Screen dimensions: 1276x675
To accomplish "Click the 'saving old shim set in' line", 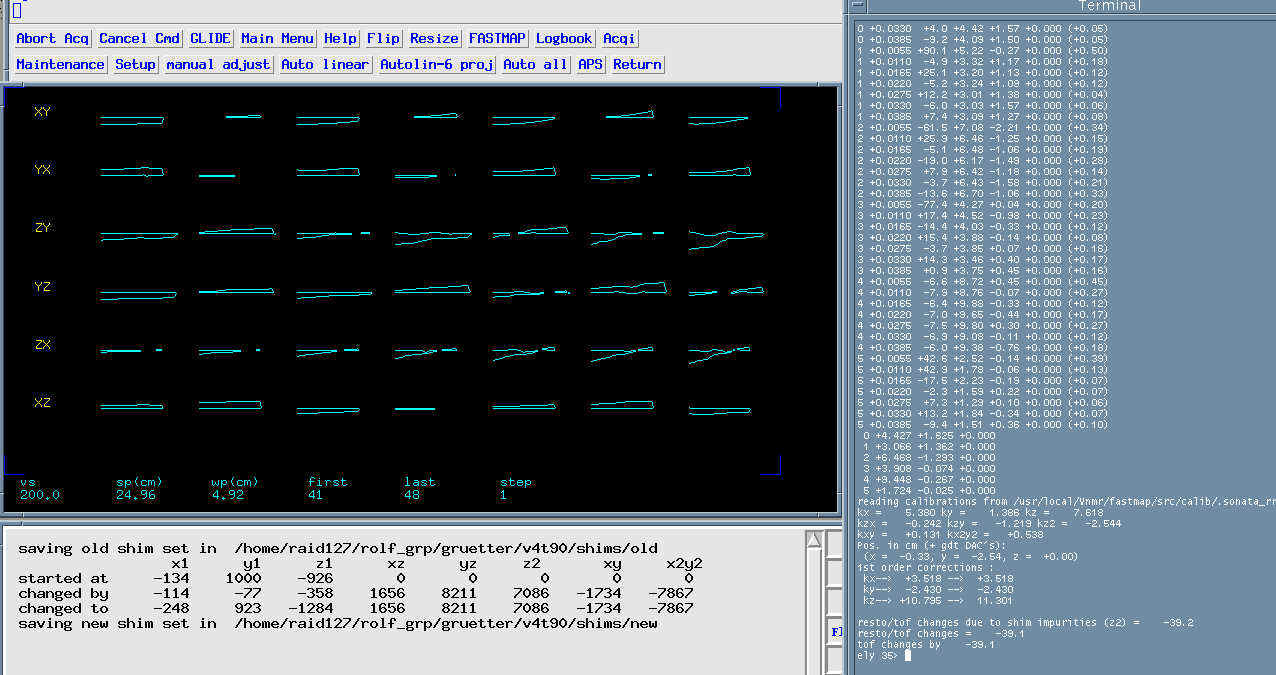I will coord(338,548).
